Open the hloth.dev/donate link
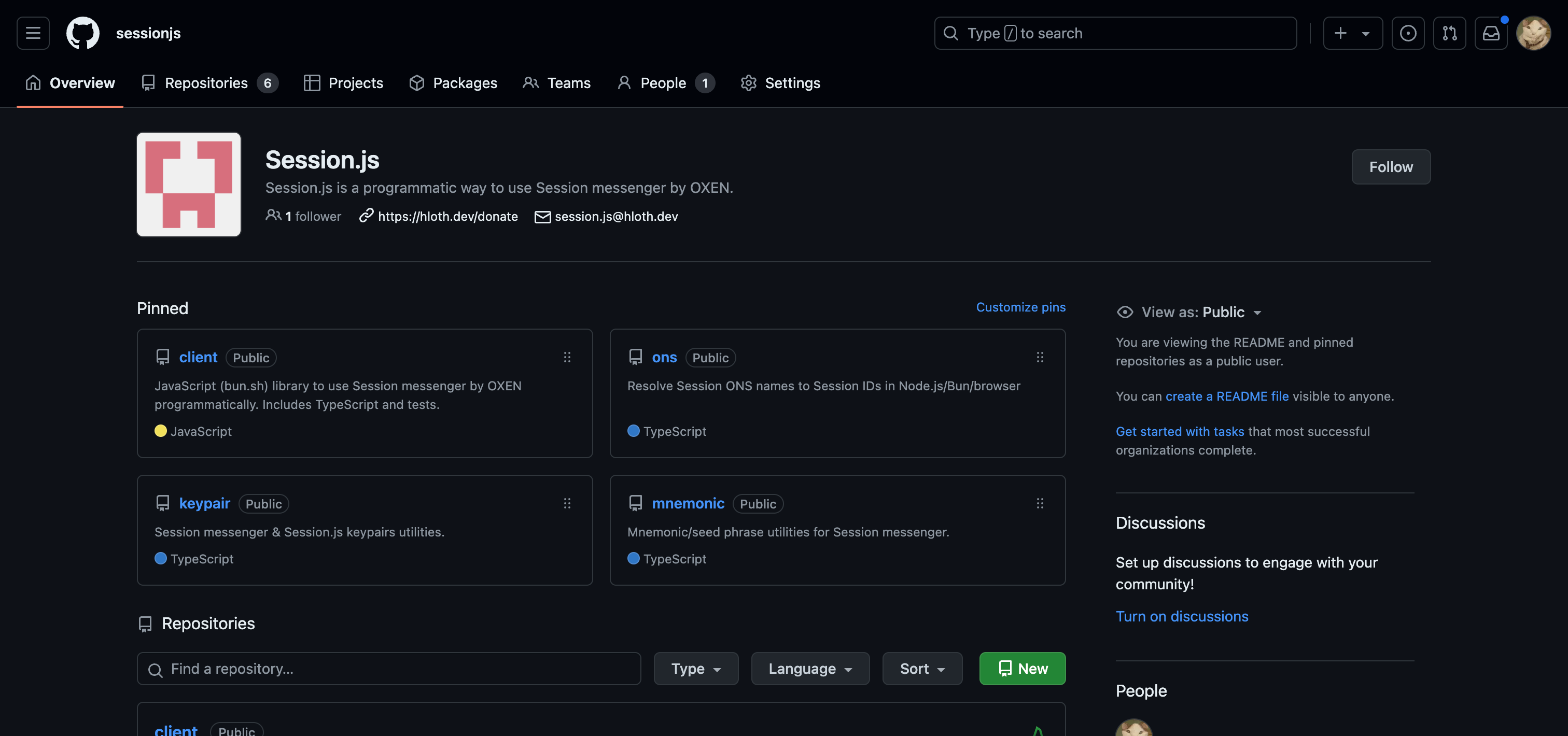1568x736 pixels. (447, 216)
